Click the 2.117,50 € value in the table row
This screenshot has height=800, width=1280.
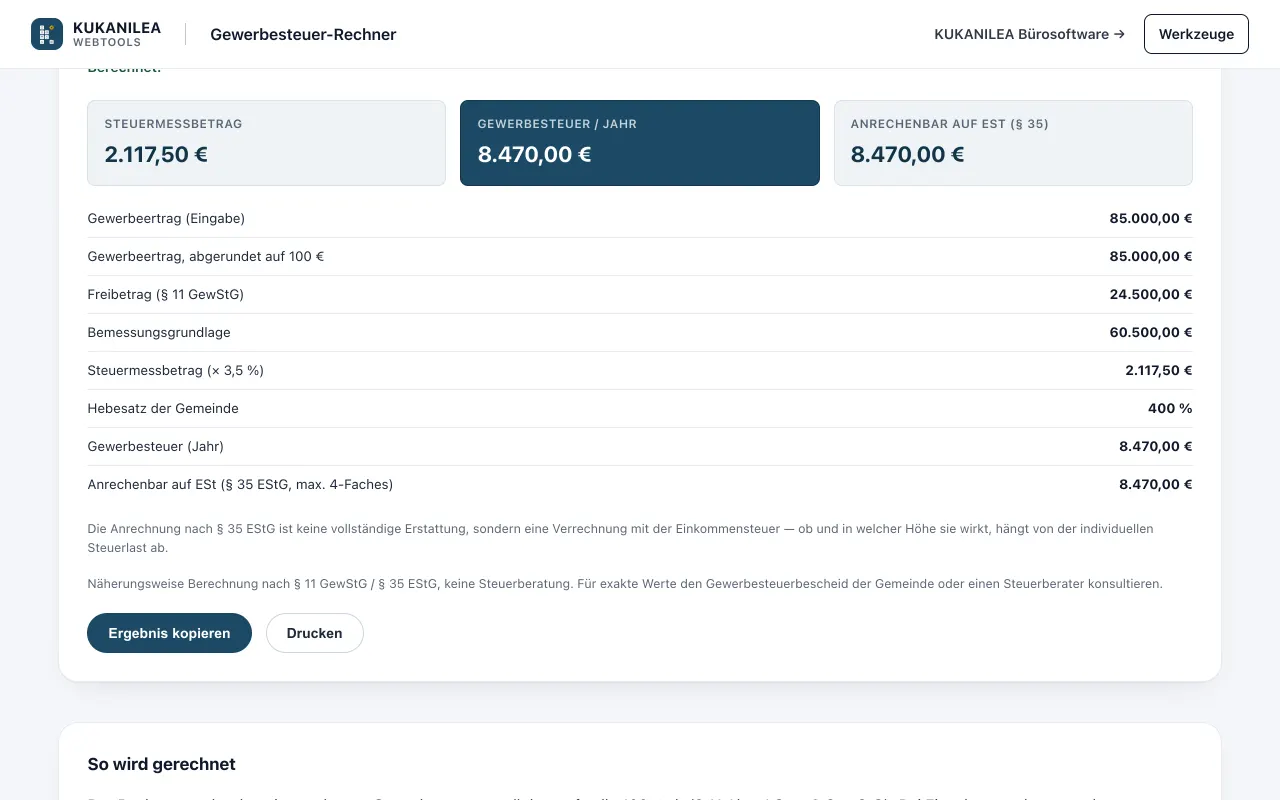(x=1159, y=370)
